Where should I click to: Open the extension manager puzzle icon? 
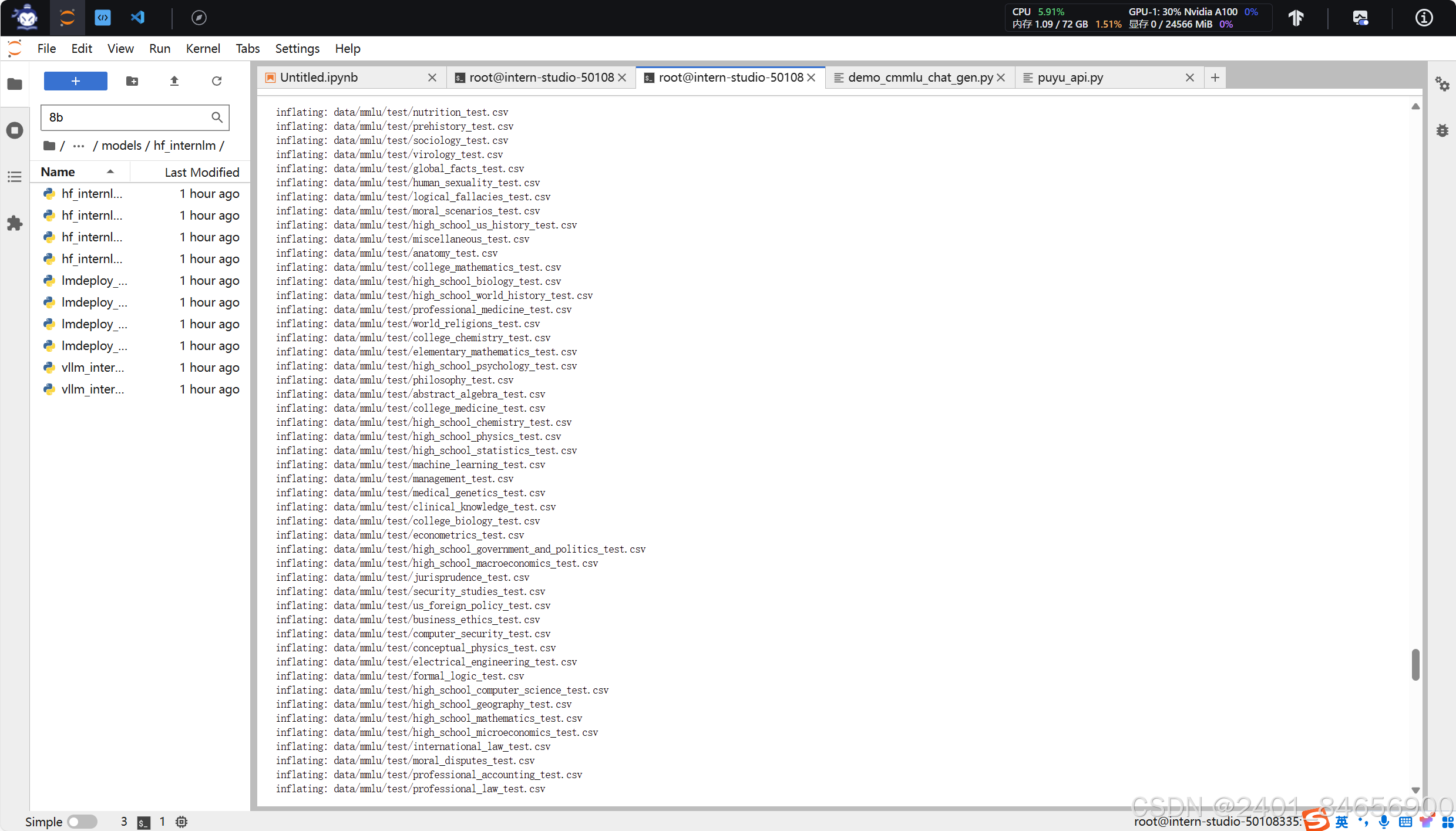15,223
